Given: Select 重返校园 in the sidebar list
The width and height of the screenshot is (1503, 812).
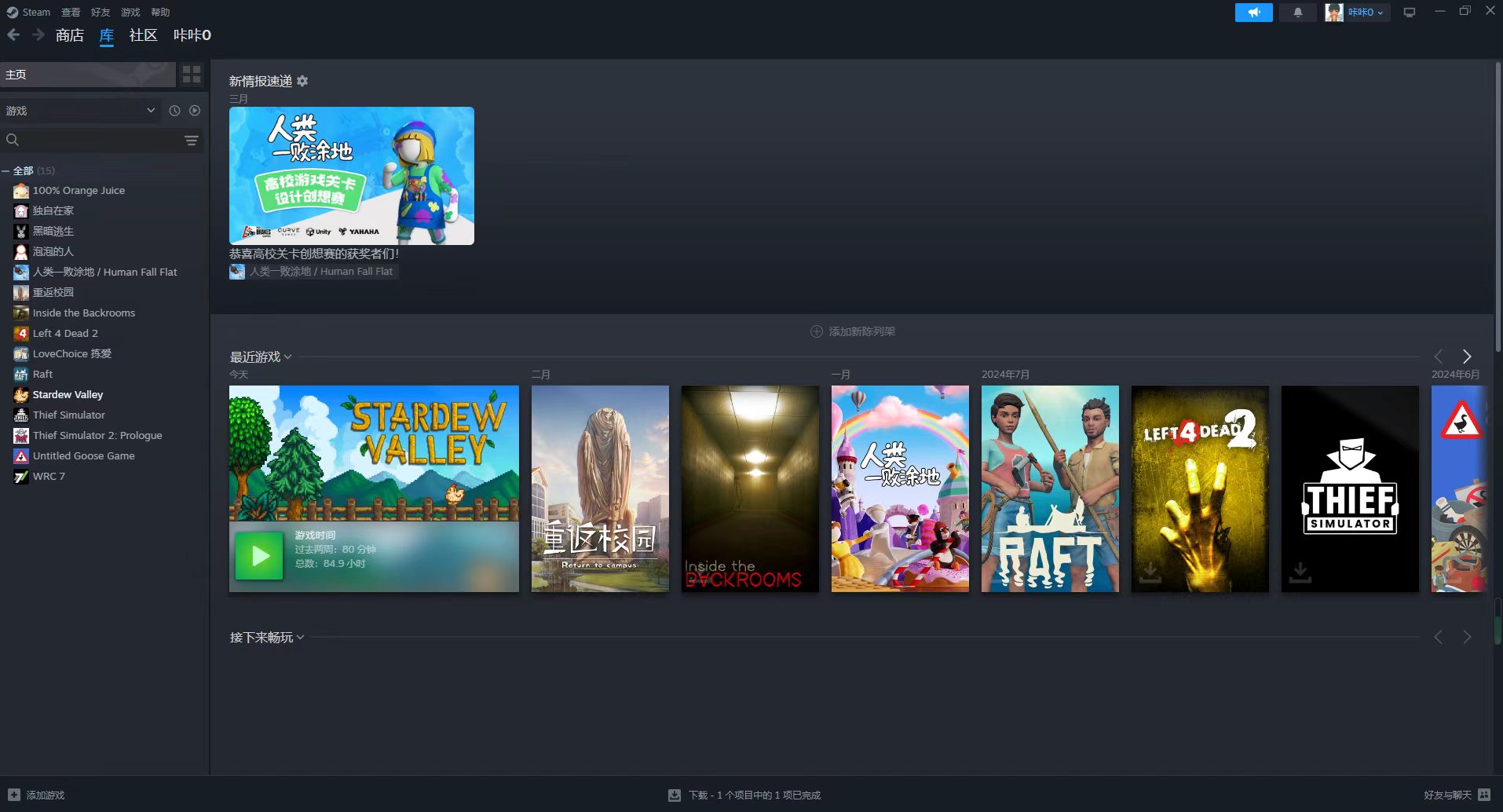Looking at the screenshot, I should (53, 292).
